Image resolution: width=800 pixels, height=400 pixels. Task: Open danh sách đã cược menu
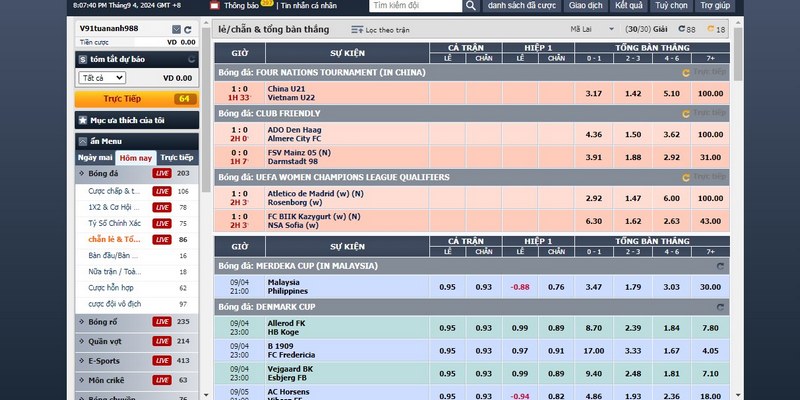(521, 6)
